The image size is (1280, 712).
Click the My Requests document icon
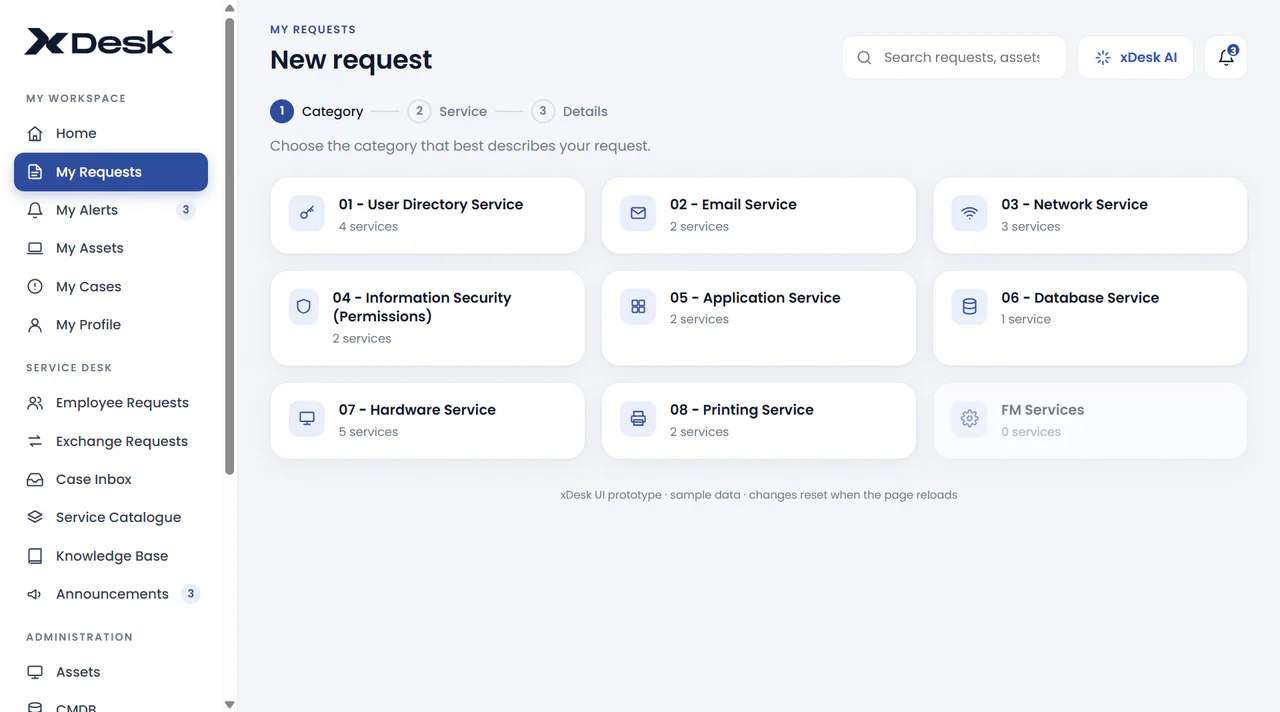tap(35, 172)
